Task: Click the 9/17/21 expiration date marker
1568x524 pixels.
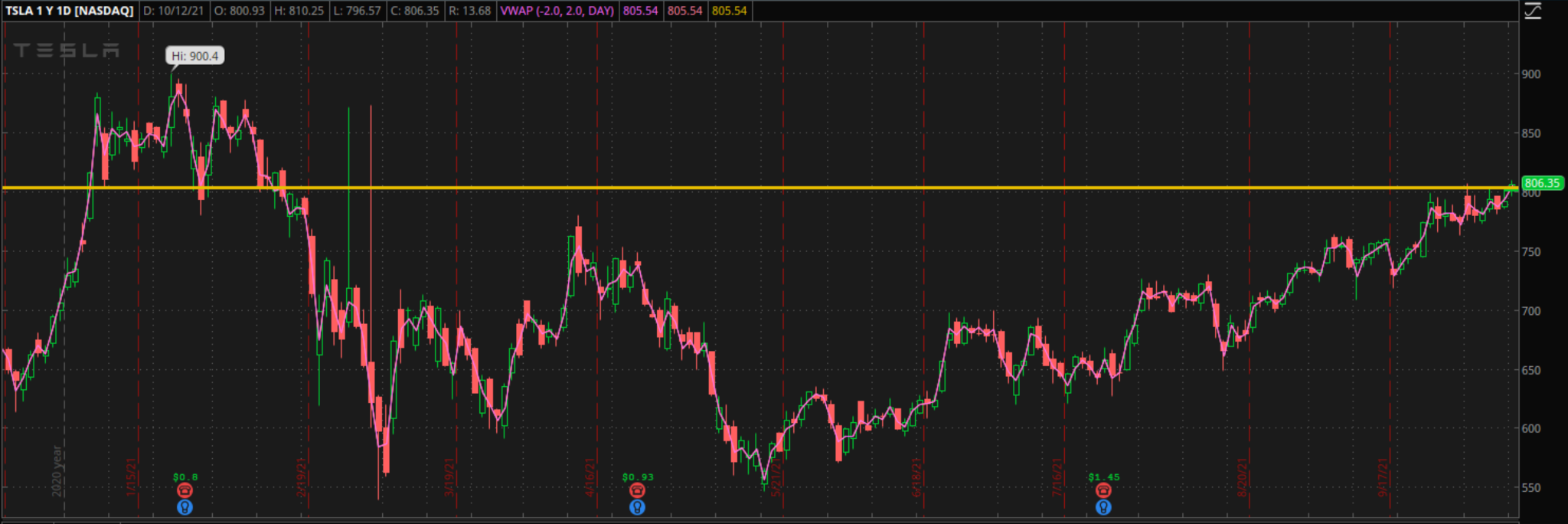Action: [x=1383, y=477]
